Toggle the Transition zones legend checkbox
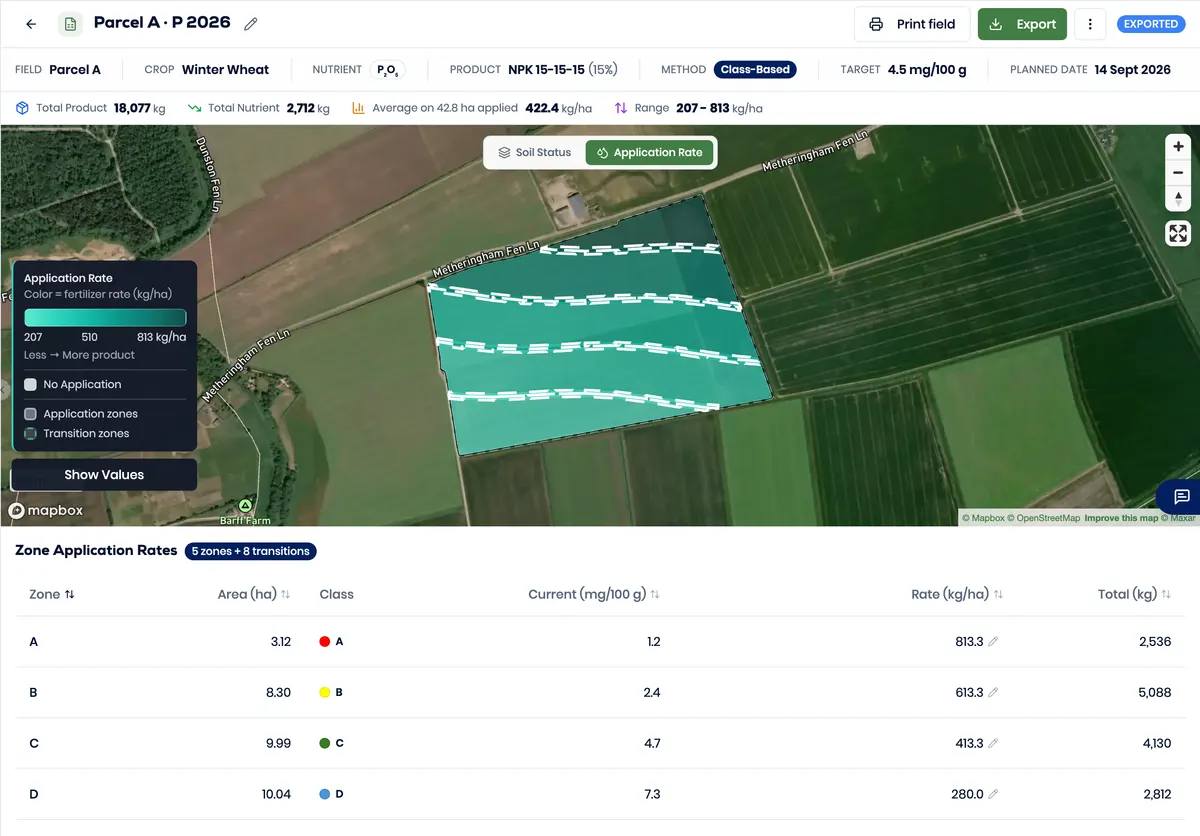The width and height of the screenshot is (1200, 836). tap(31, 434)
